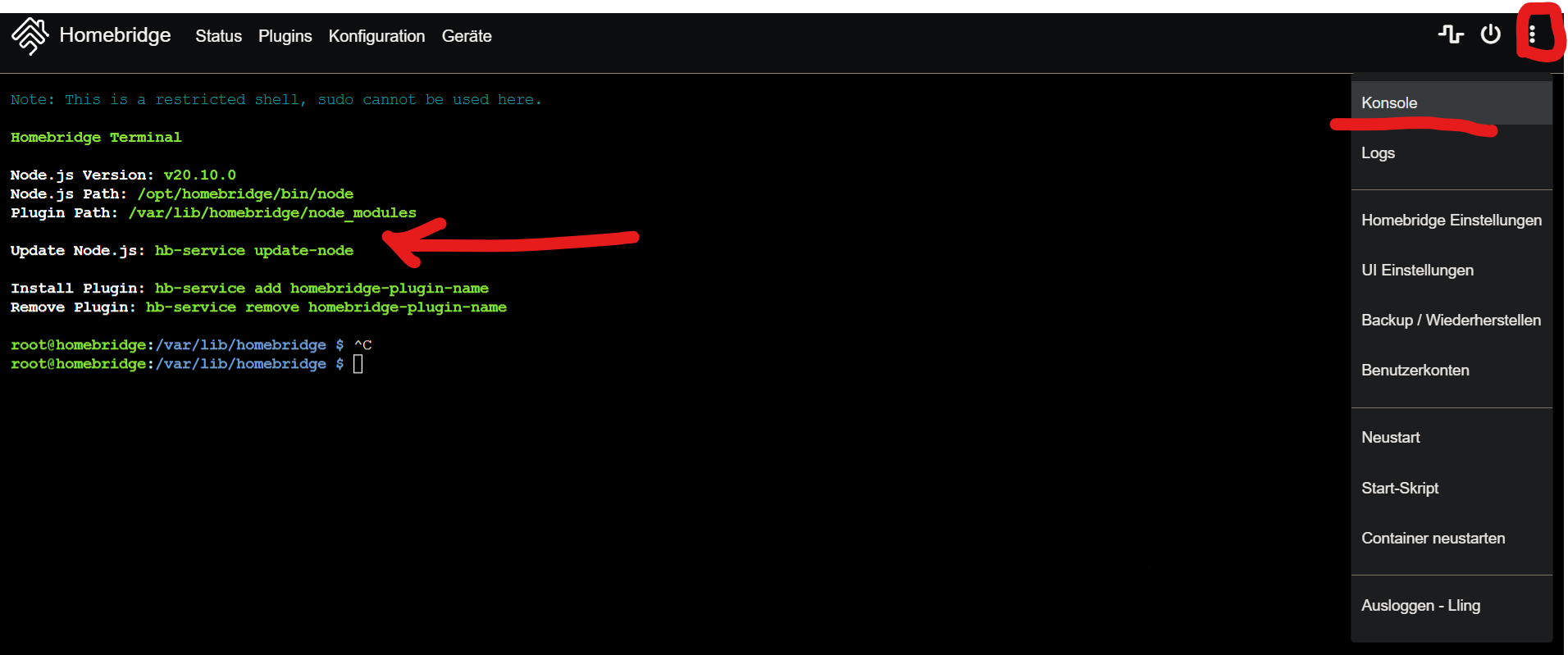Click the Homebridge brand title
This screenshot has height=655, width=1568.
115,35
